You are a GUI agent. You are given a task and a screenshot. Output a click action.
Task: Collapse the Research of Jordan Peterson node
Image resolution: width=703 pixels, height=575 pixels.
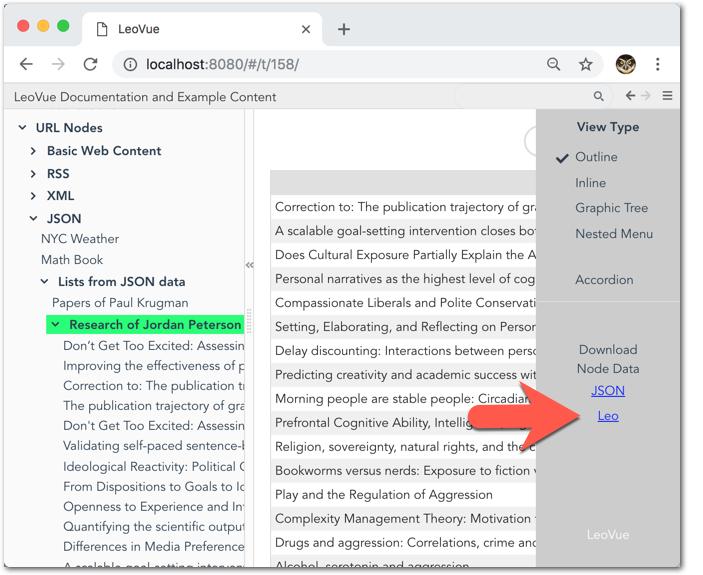[56, 324]
